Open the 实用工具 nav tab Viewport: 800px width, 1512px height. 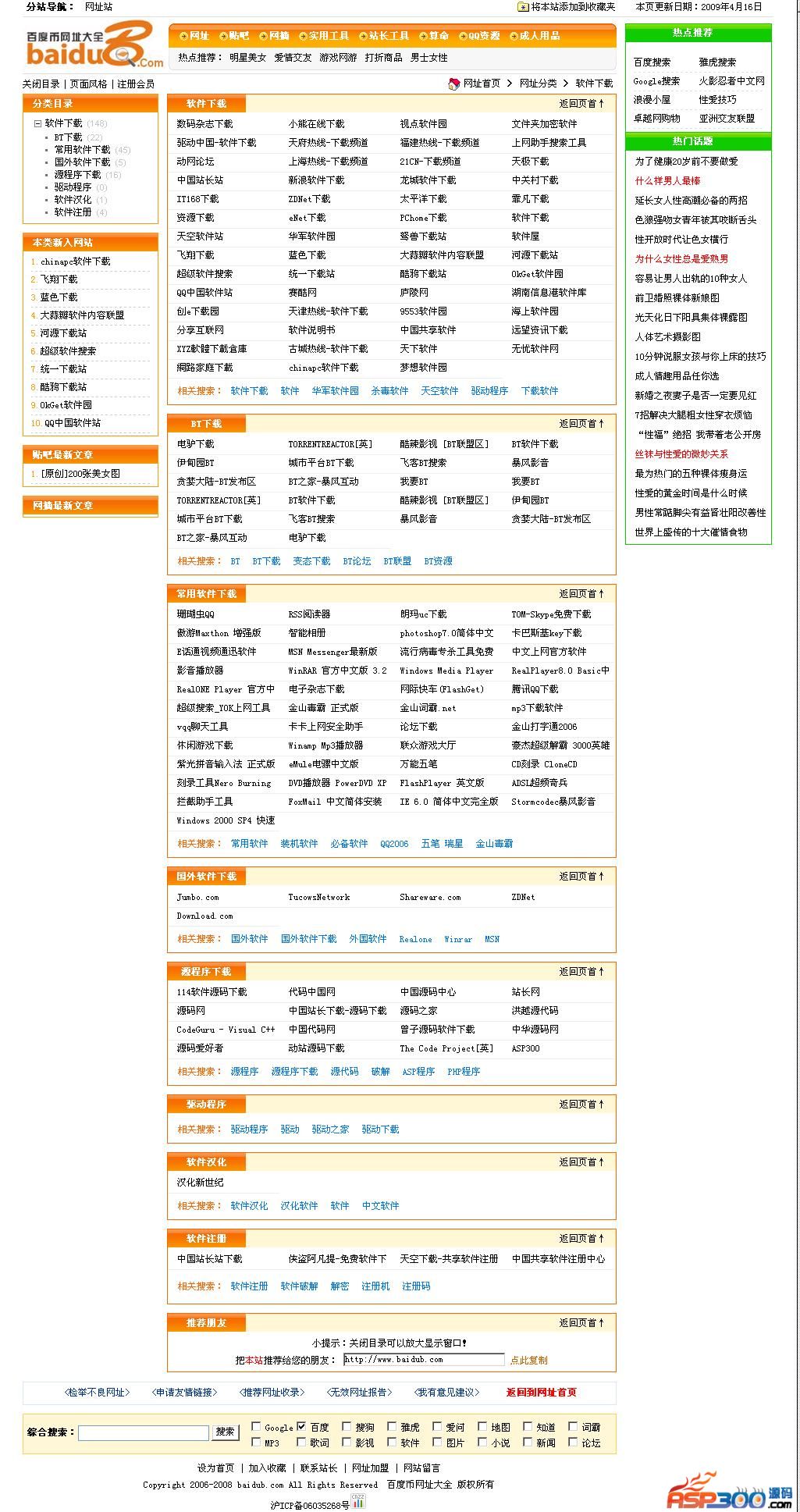coord(324,36)
